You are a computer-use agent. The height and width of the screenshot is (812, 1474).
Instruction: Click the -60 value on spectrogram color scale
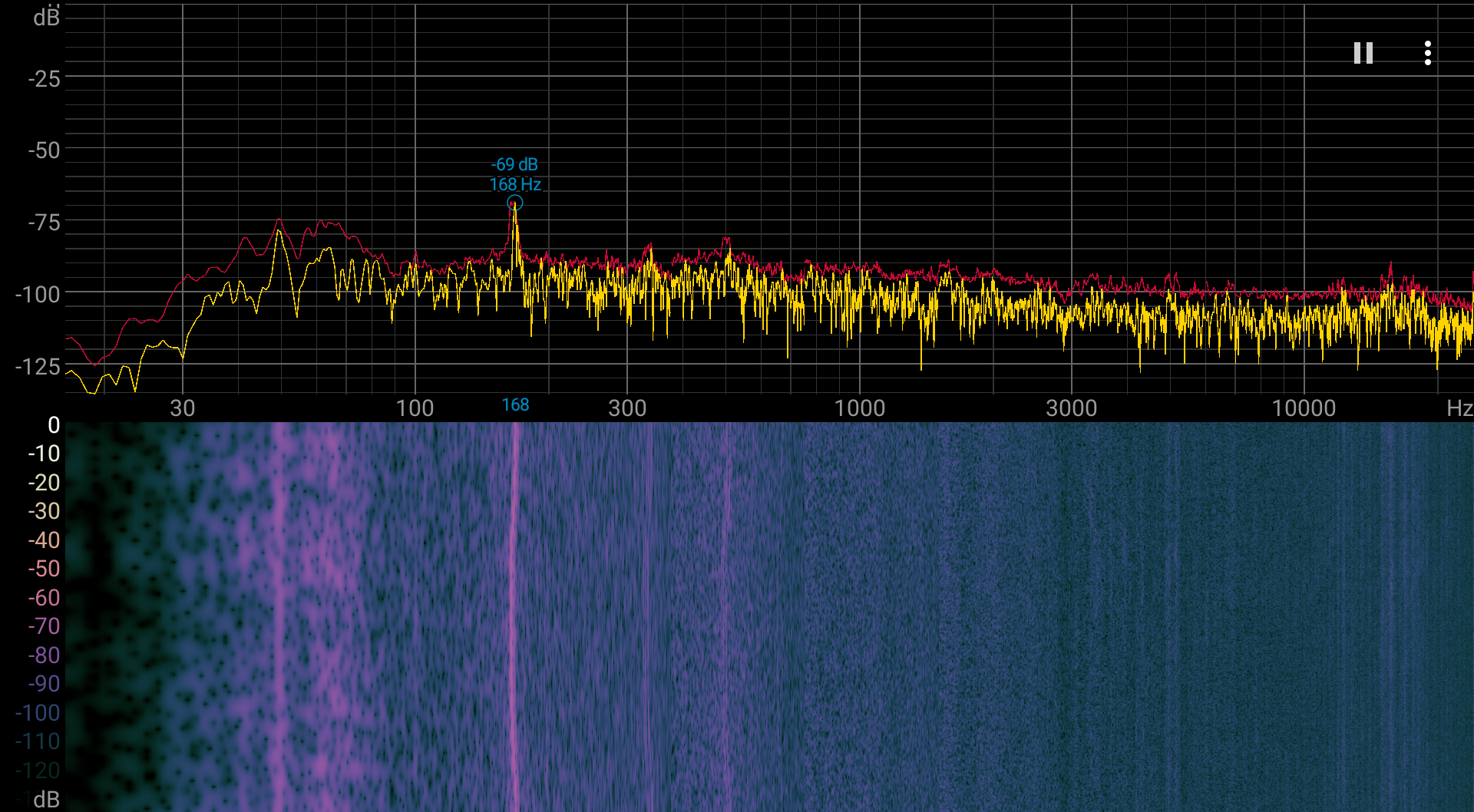point(44,597)
